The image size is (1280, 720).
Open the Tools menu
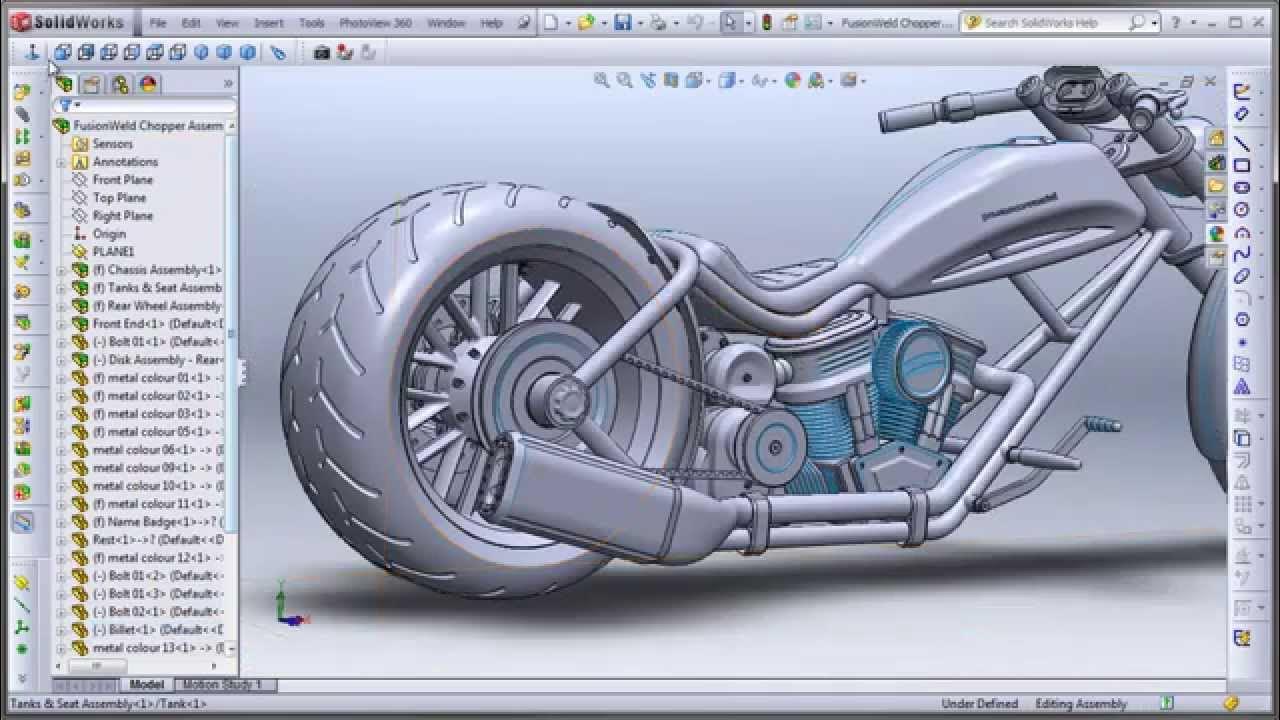coord(311,22)
